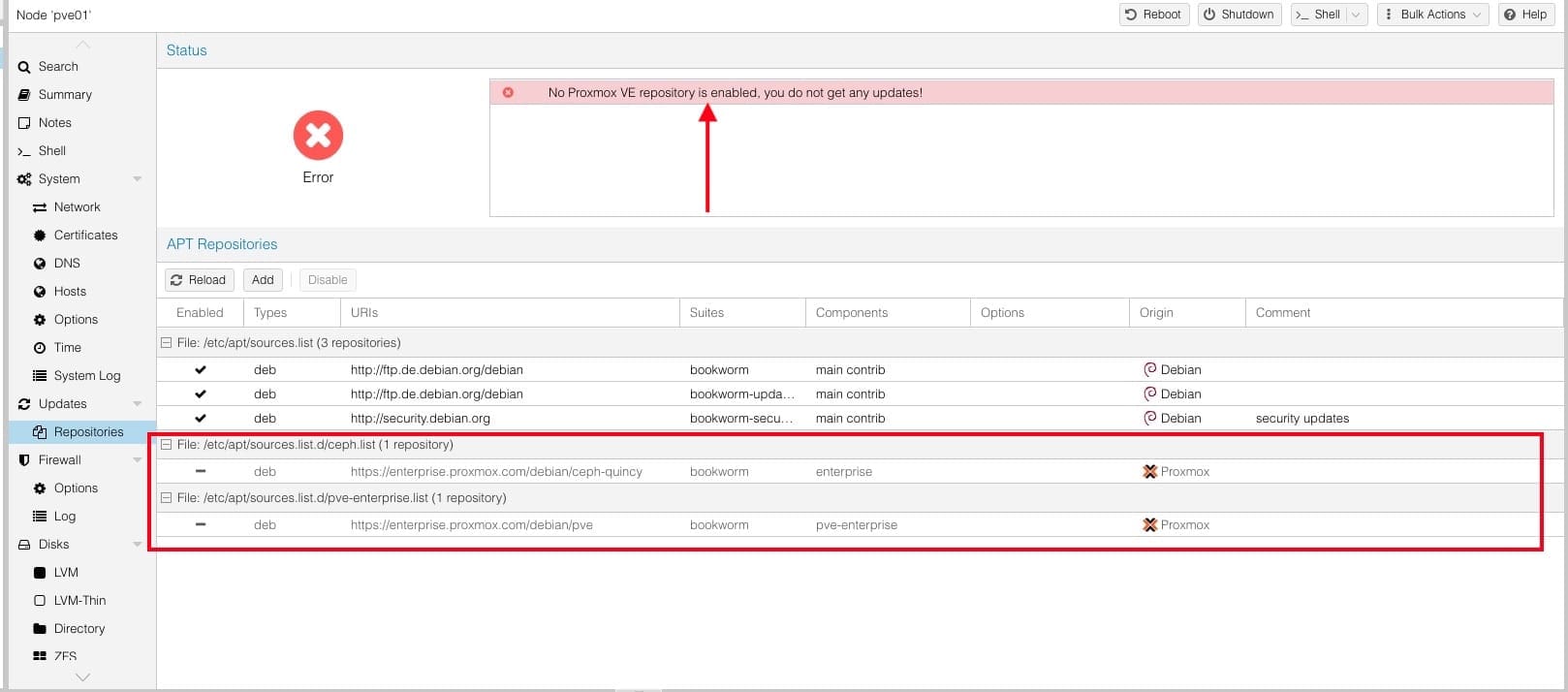Viewport: 1568px width, 692px height.
Task: Open the Summary menu item
Action: tap(65, 95)
